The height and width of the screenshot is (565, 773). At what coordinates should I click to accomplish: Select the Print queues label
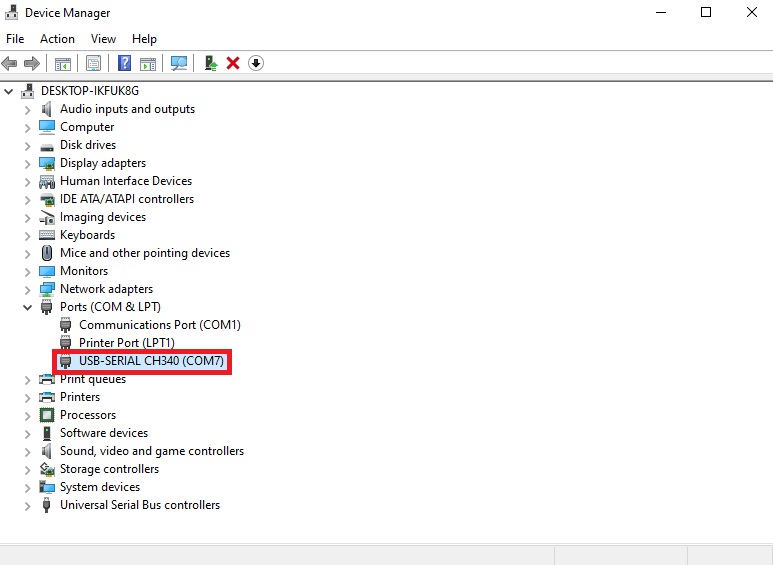tap(93, 379)
